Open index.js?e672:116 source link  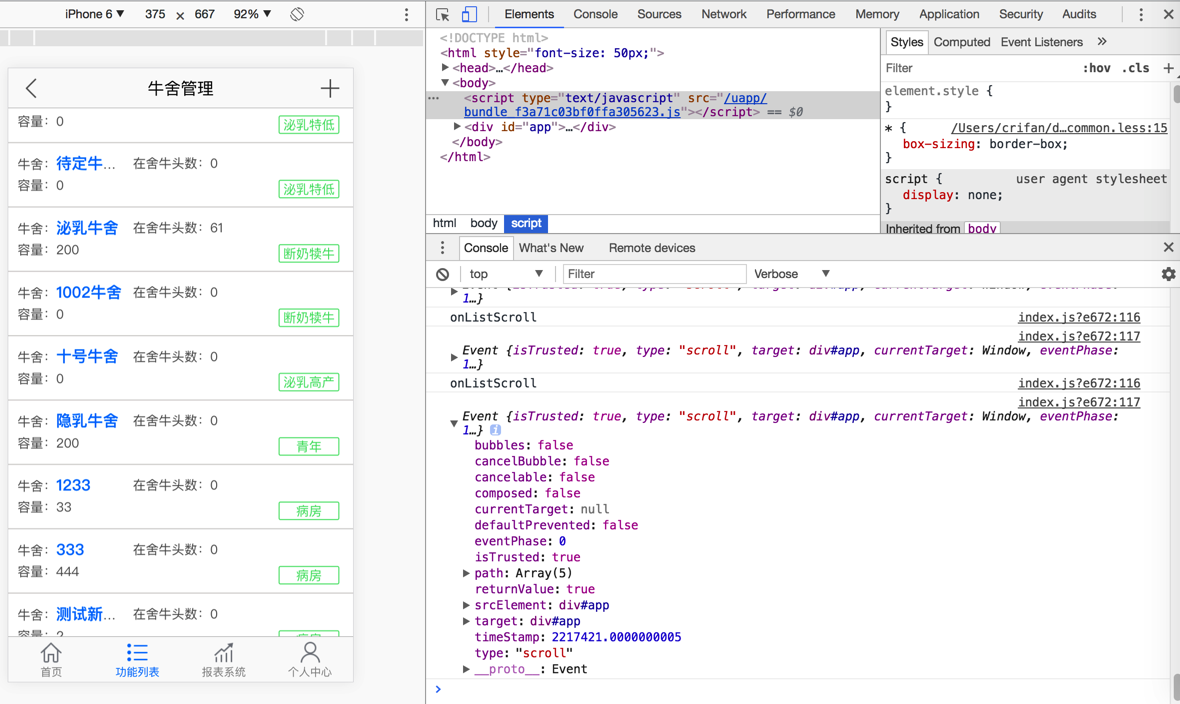tap(1078, 317)
